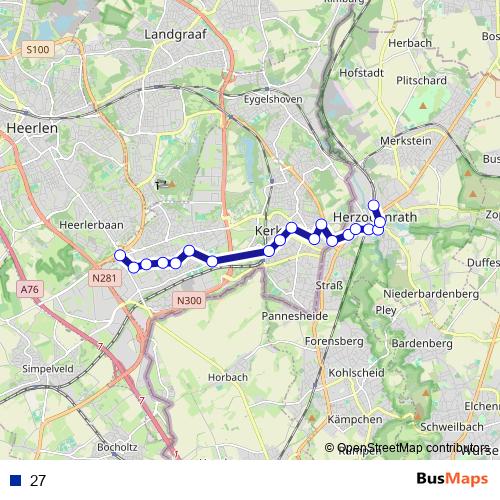The image size is (500, 500).
Task: Click the Pannesheide place label
Action: coord(295,316)
